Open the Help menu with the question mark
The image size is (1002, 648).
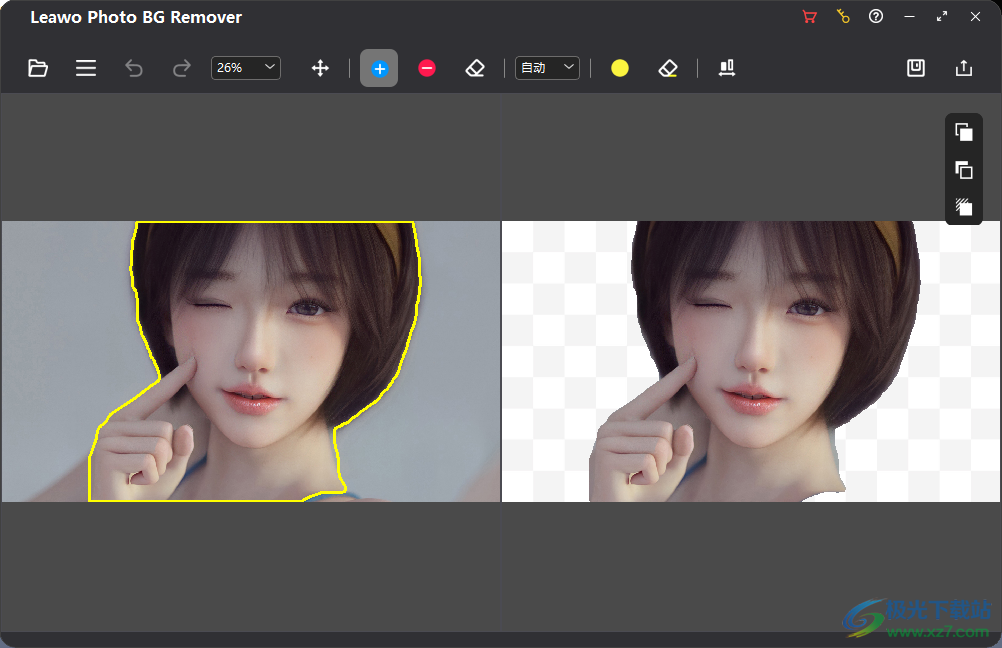876,16
